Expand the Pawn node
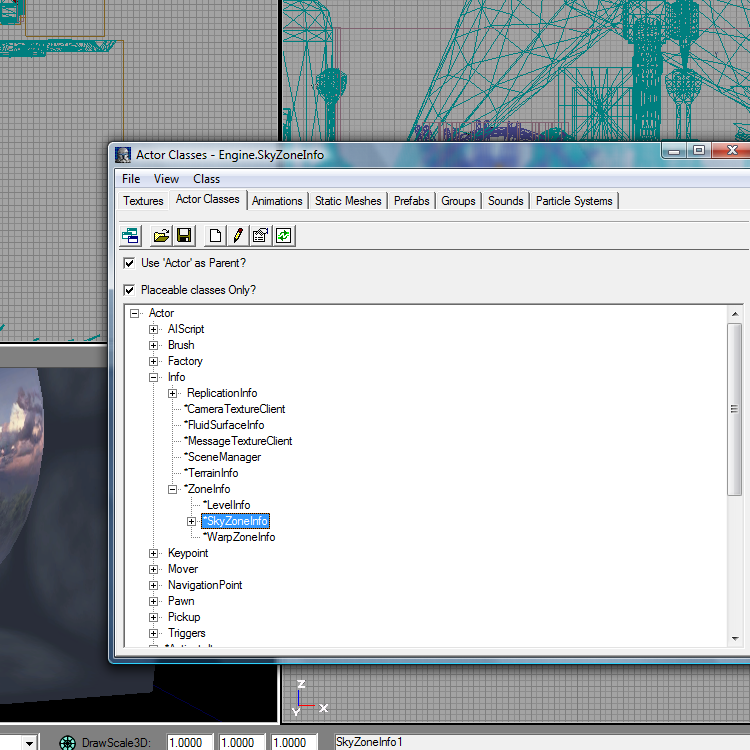 153,601
